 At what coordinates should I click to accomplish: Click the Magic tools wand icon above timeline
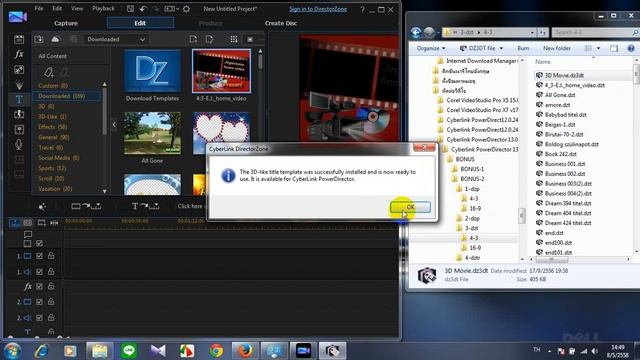[x=42, y=207]
